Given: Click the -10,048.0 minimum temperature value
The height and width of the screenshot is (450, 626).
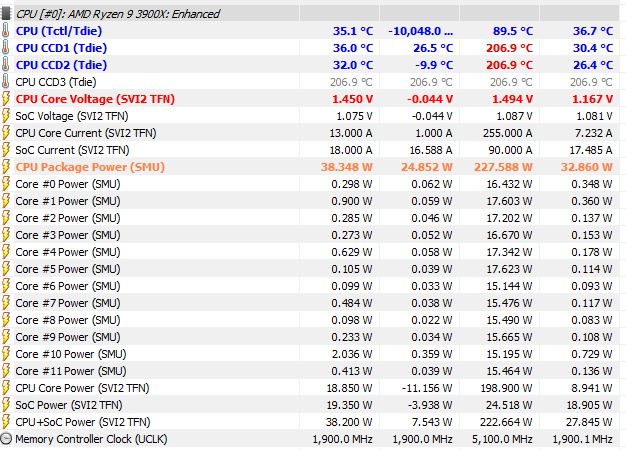Looking at the screenshot, I should point(421,31).
